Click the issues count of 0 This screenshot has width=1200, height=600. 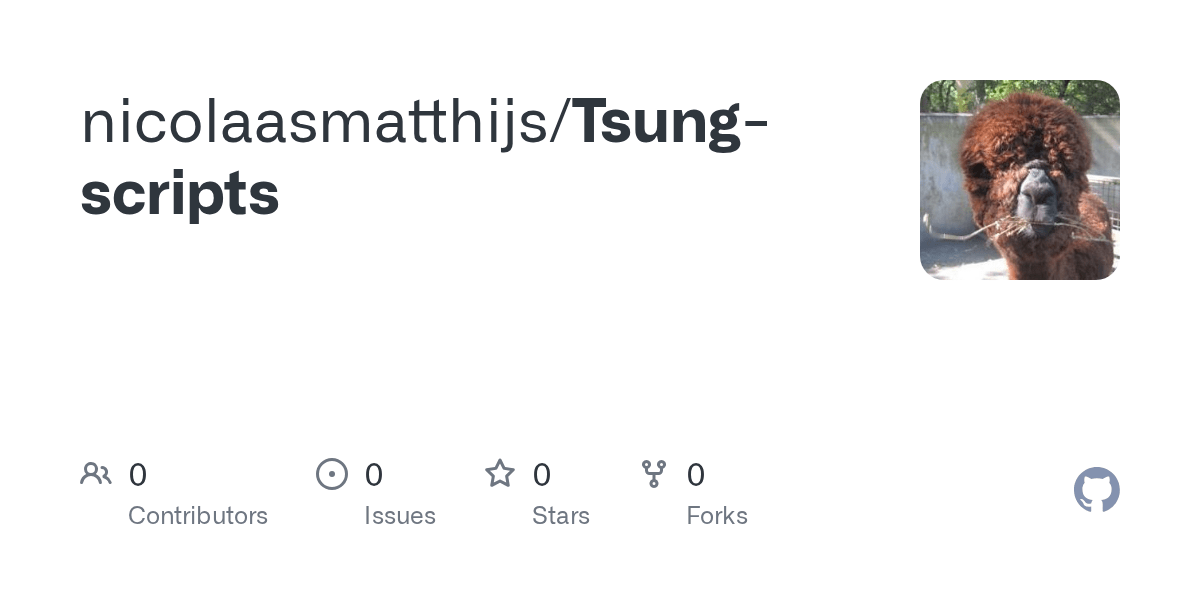click(x=374, y=475)
